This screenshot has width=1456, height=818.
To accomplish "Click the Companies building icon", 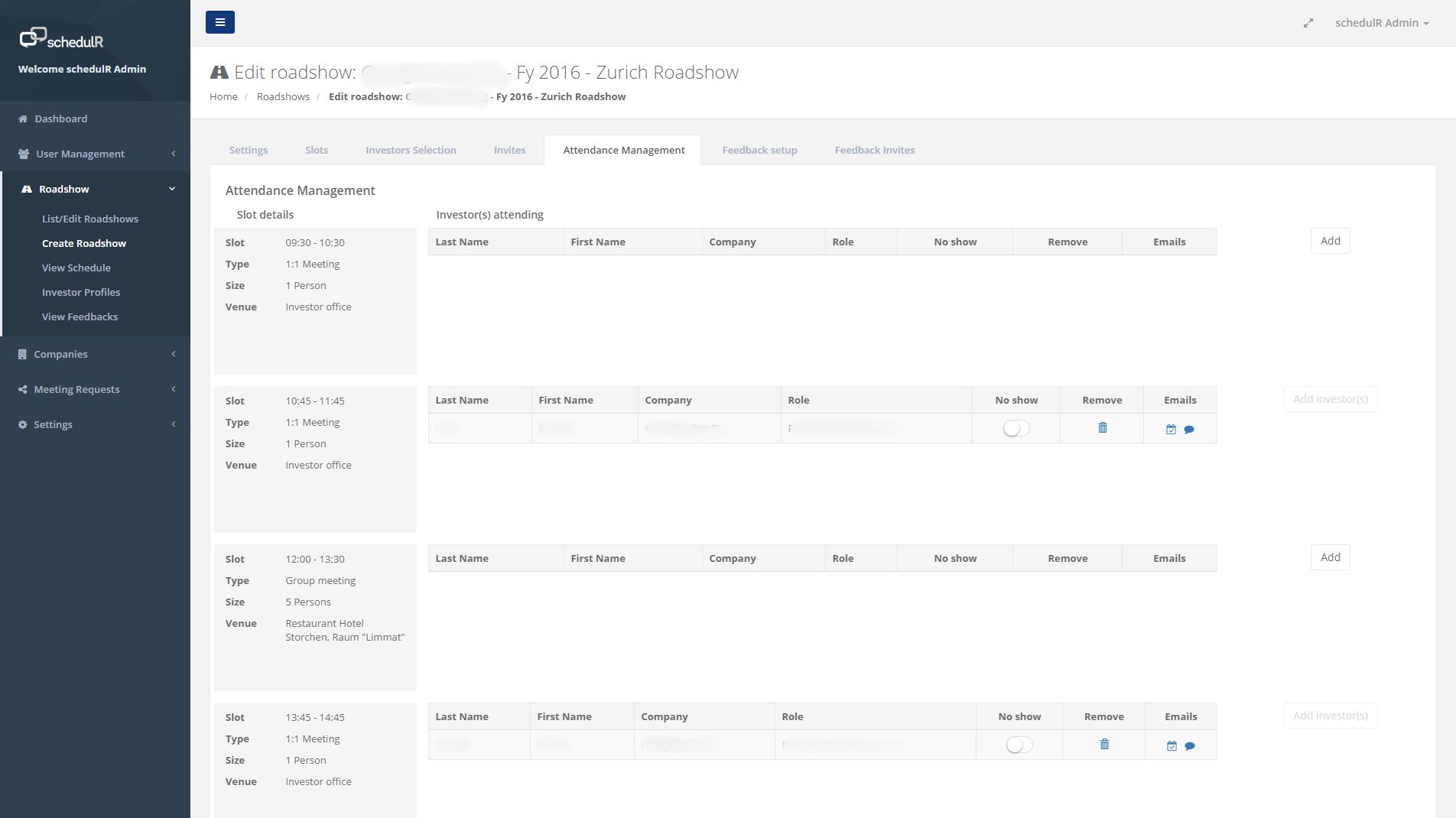I will coord(22,354).
